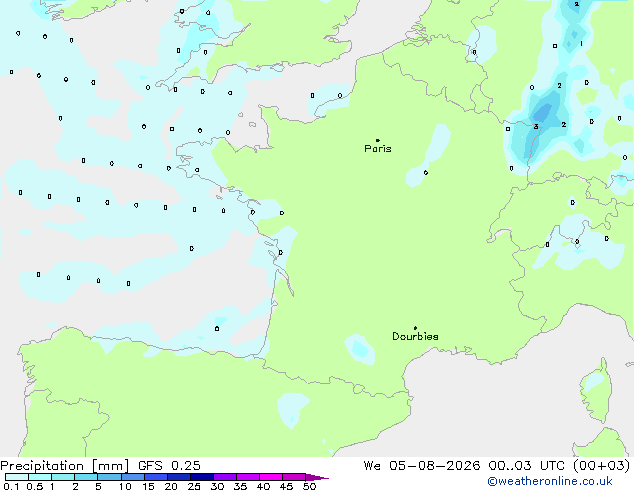The width and height of the screenshot is (634, 490).
Task: Click the 3 mm precipitation value on map
Action: pyautogui.click(x=536, y=127)
